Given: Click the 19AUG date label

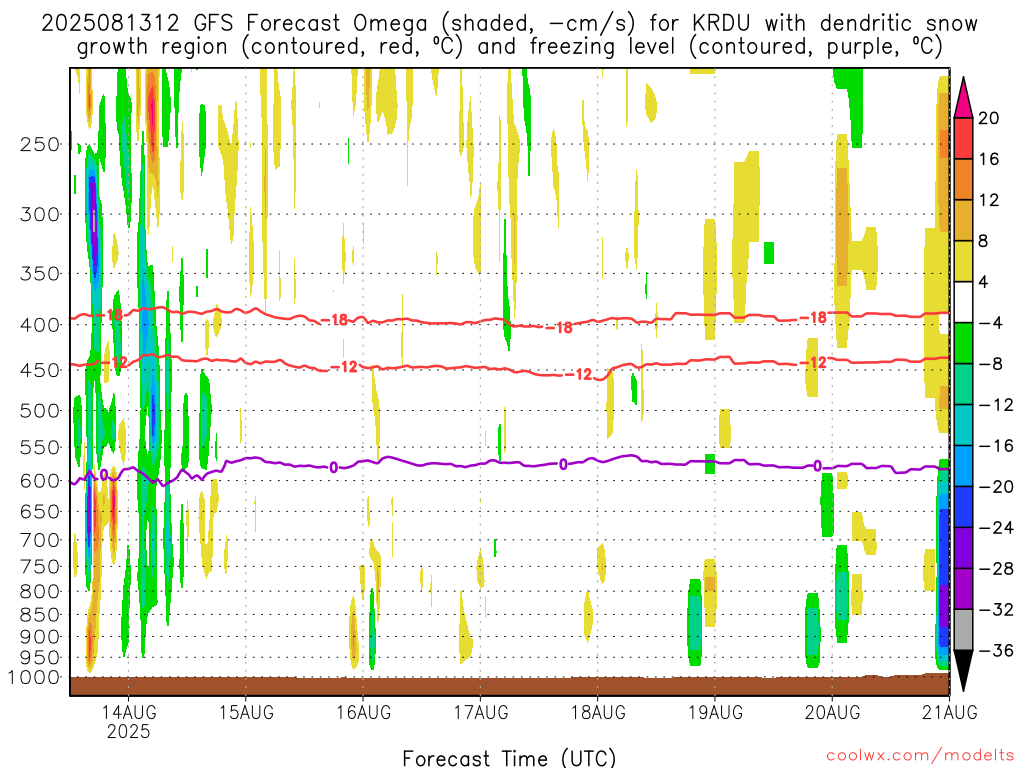Looking at the screenshot, I should click(716, 712).
